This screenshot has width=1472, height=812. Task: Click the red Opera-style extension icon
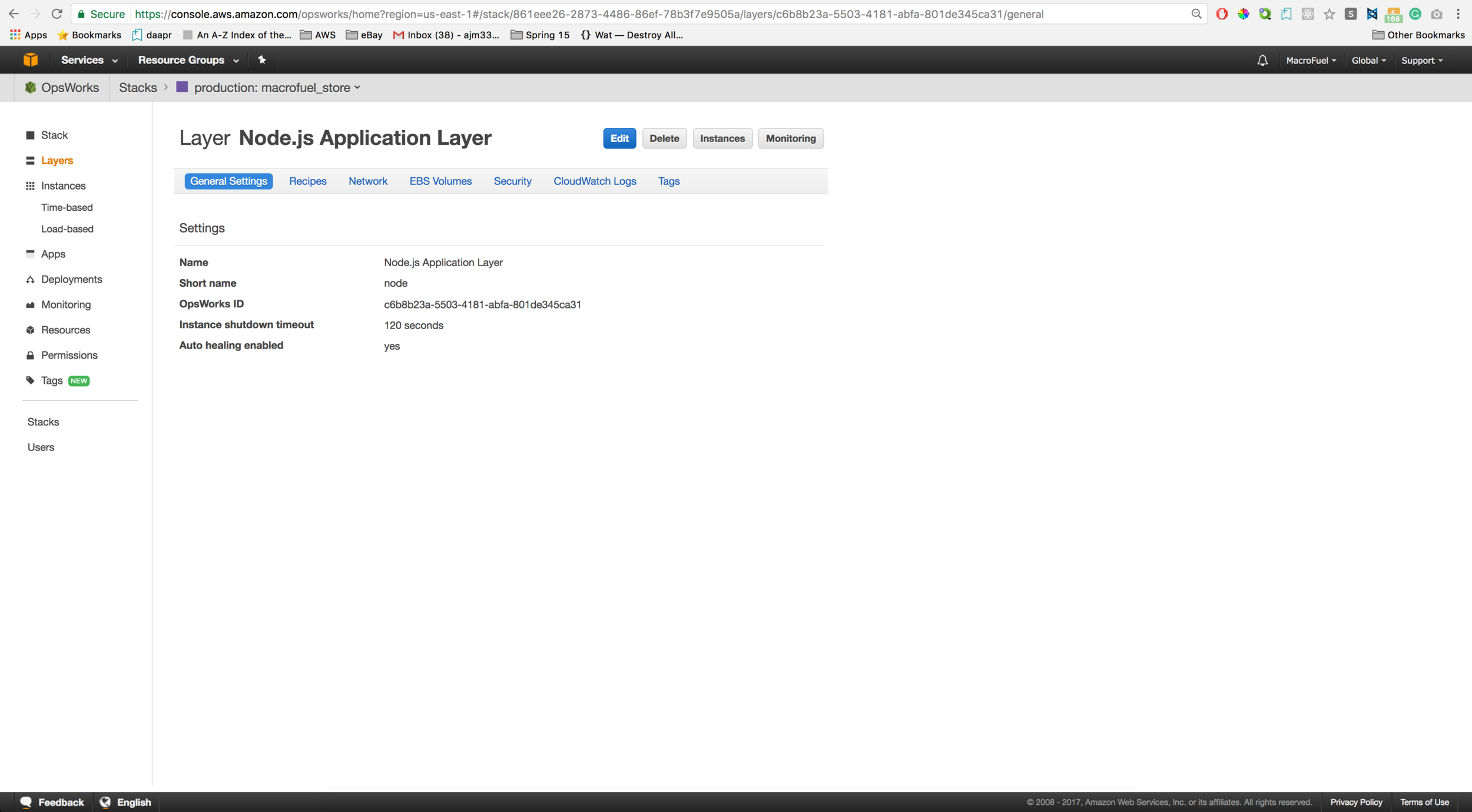point(1222,14)
